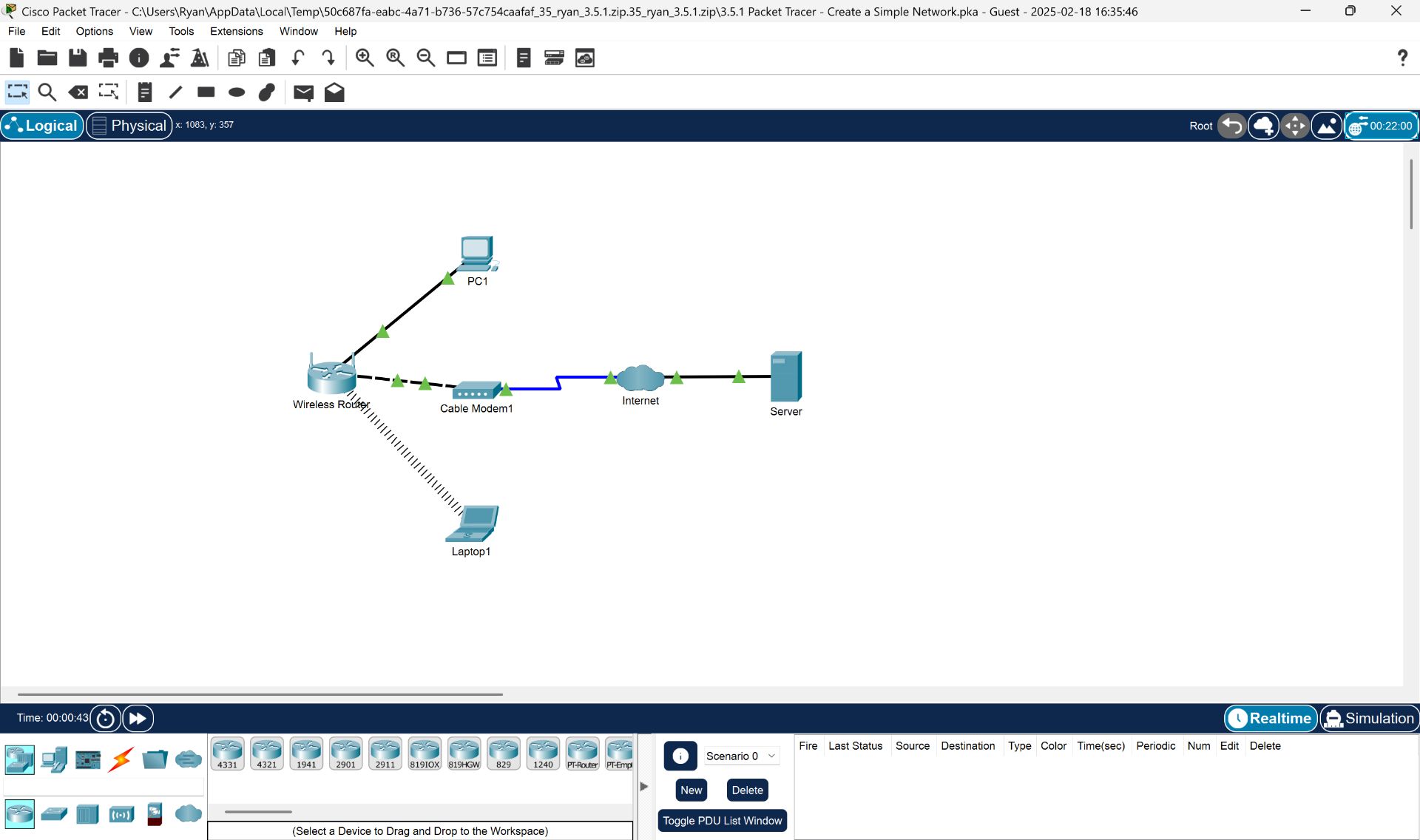
Task: Click the device list horizontal scrollbar
Action: click(x=258, y=811)
